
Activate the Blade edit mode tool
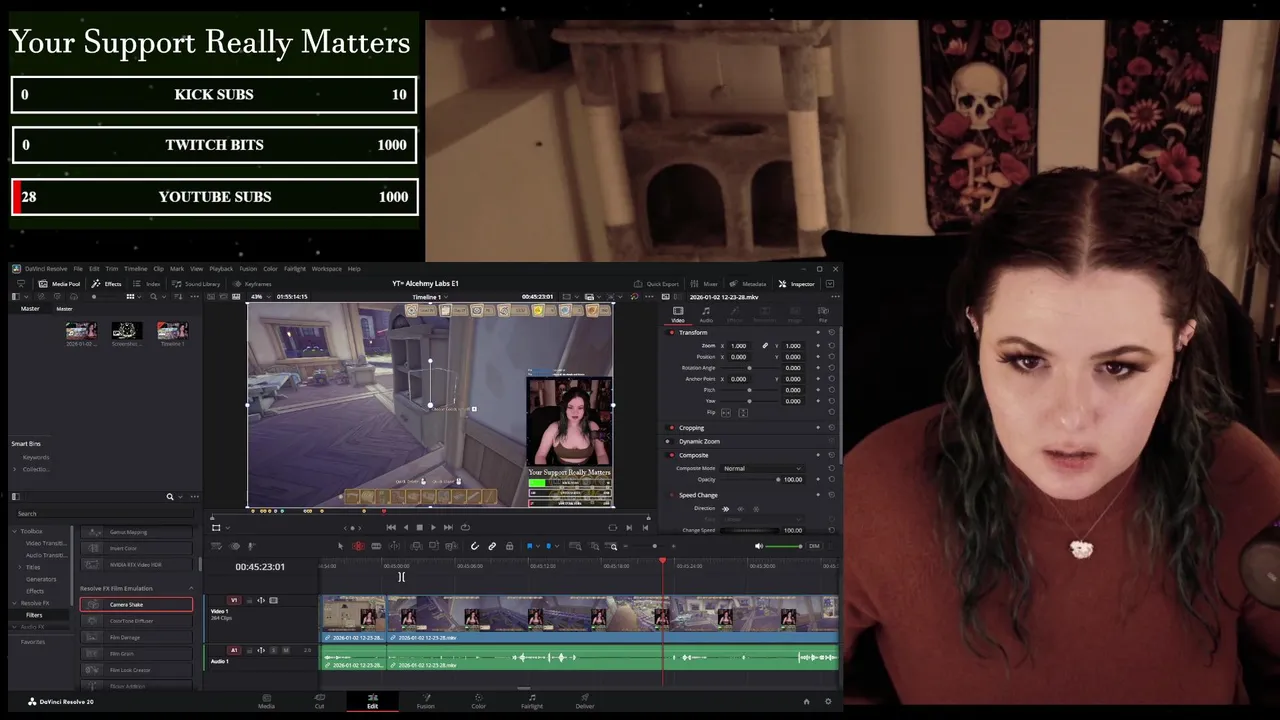pyautogui.click(x=376, y=546)
